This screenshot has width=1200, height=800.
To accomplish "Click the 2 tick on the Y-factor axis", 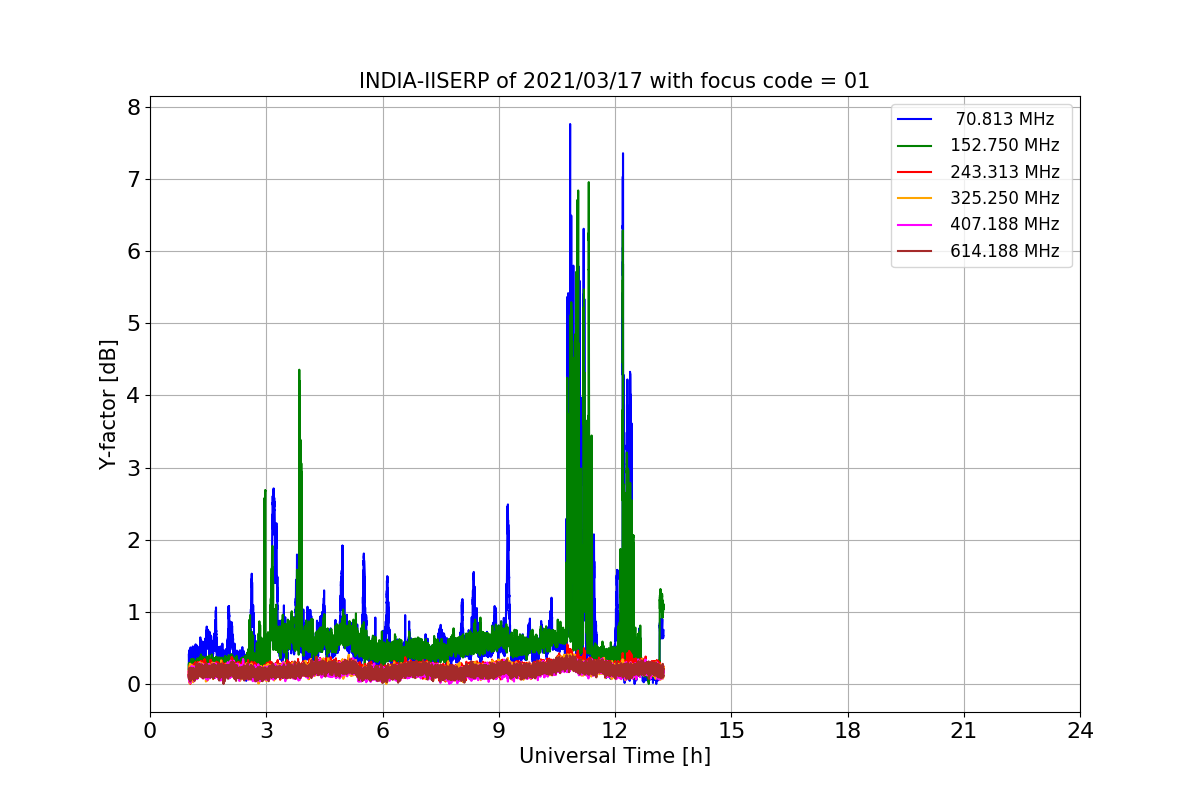I will [x=132, y=540].
